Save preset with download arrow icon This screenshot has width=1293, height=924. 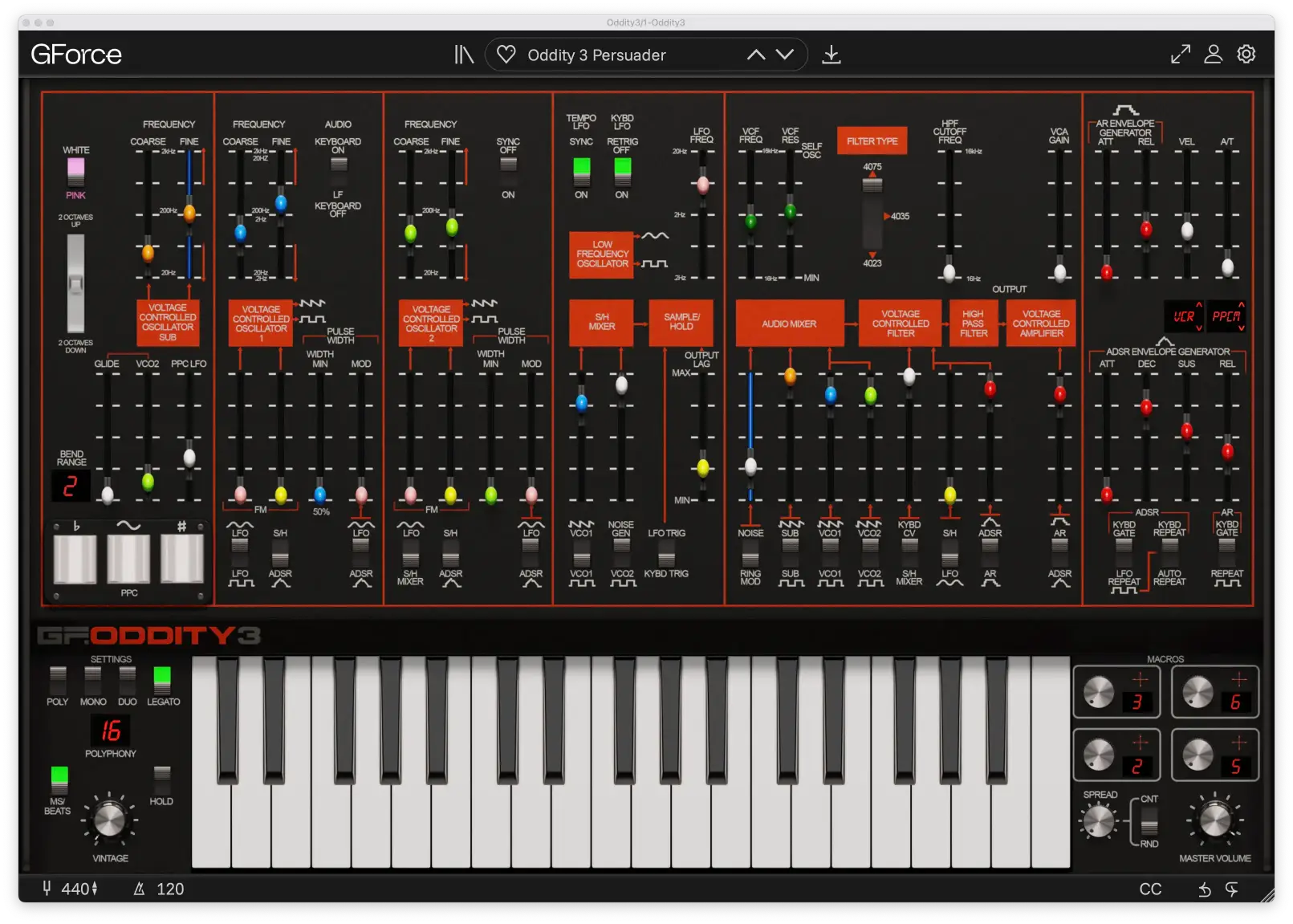click(832, 55)
